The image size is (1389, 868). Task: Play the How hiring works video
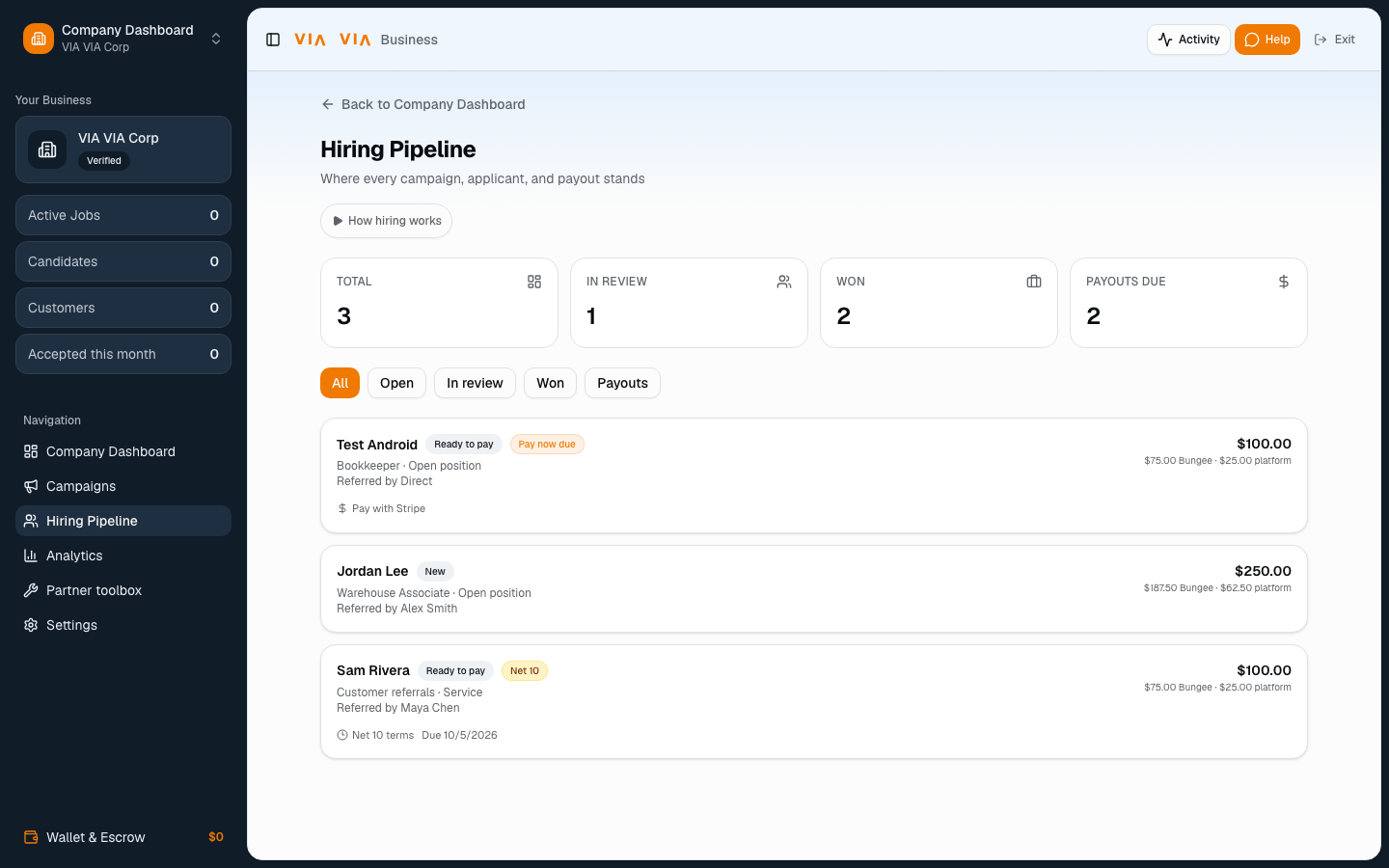coord(386,221)
